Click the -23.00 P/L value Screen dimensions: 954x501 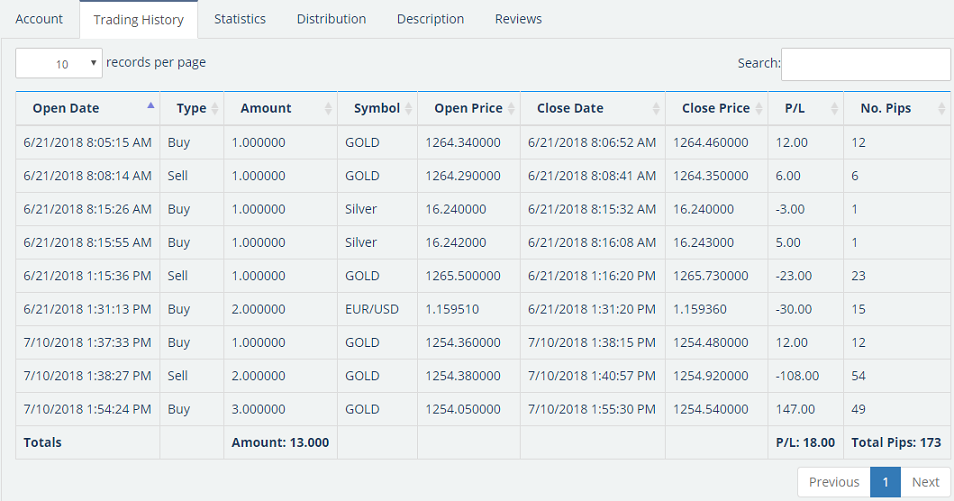pos(793,276)
